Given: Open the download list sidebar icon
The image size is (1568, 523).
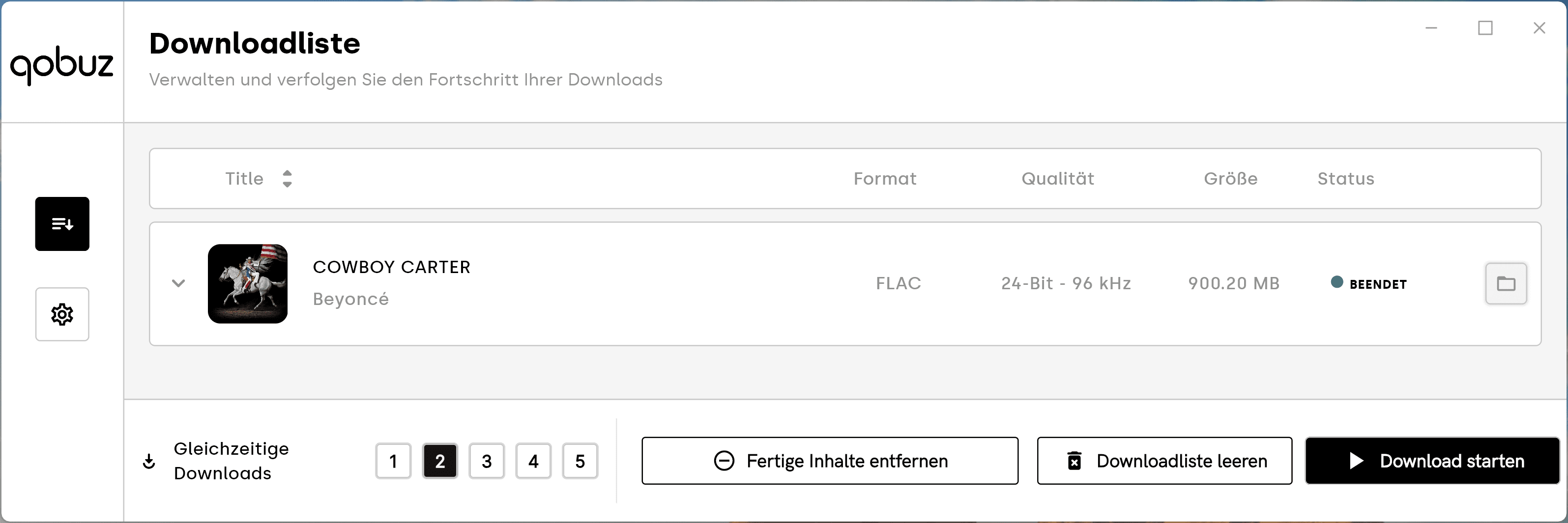Looking at the screenshot, I should click(x=62, y=224).
